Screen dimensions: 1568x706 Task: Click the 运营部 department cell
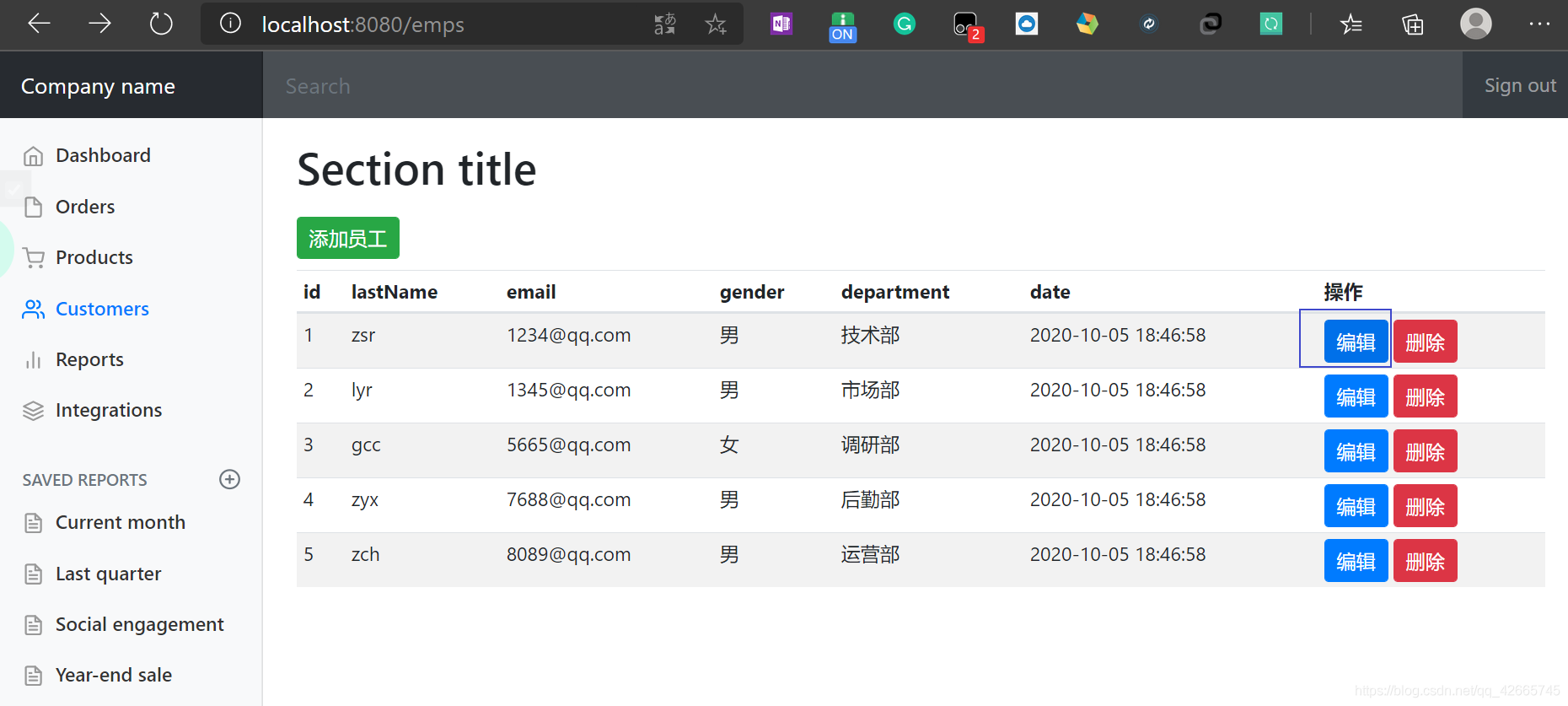[x=871, y=554]
